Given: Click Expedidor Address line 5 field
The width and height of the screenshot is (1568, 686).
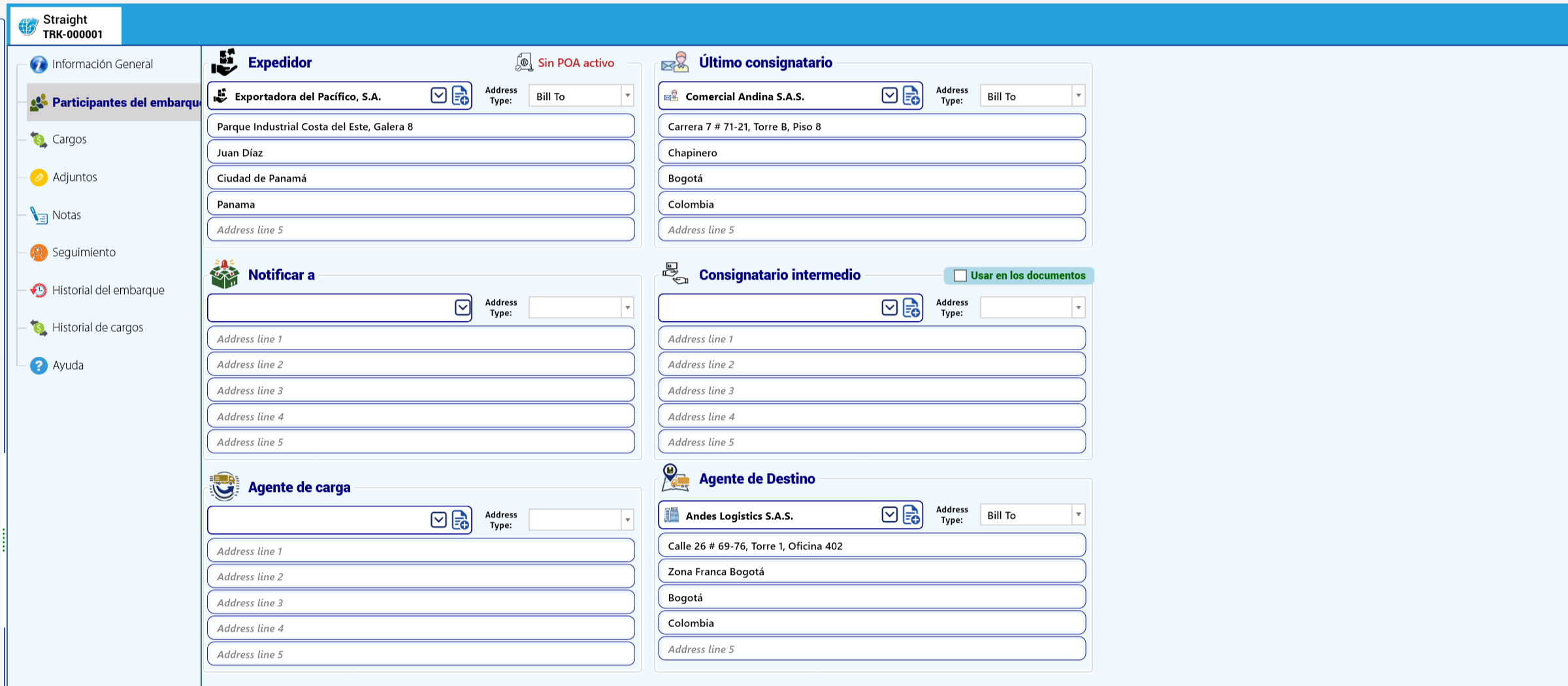Looking at the screenshot, I should click(x=421, y=230).
